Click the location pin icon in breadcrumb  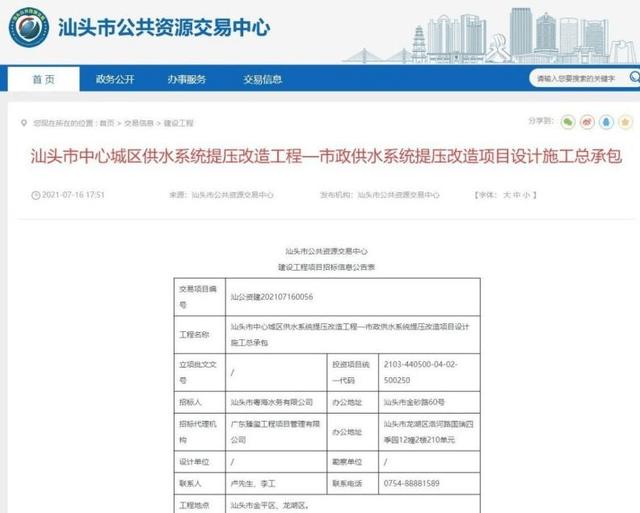point(24,123)
